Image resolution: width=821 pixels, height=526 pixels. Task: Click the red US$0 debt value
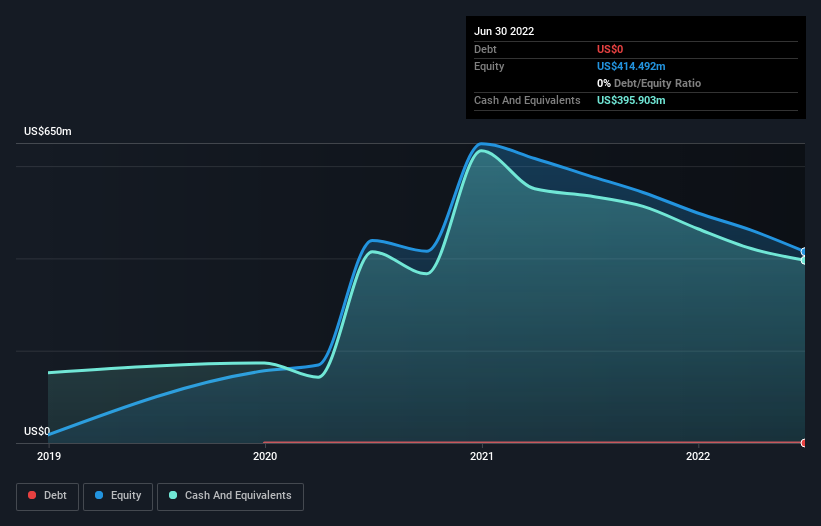click(x=610, y=49)
